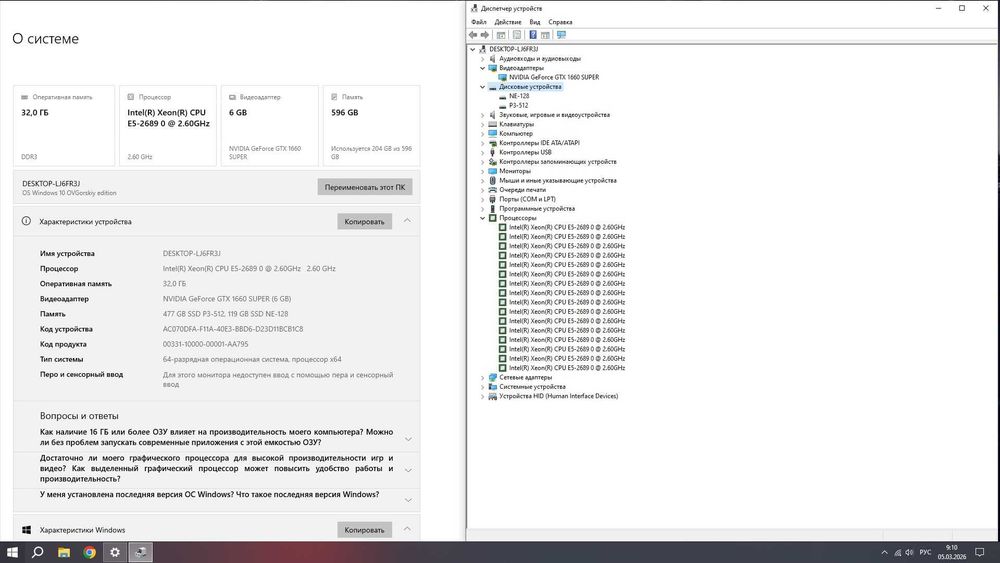Collapse the Процессоры node arrow
1000x563 pixels.
point(482,218)
